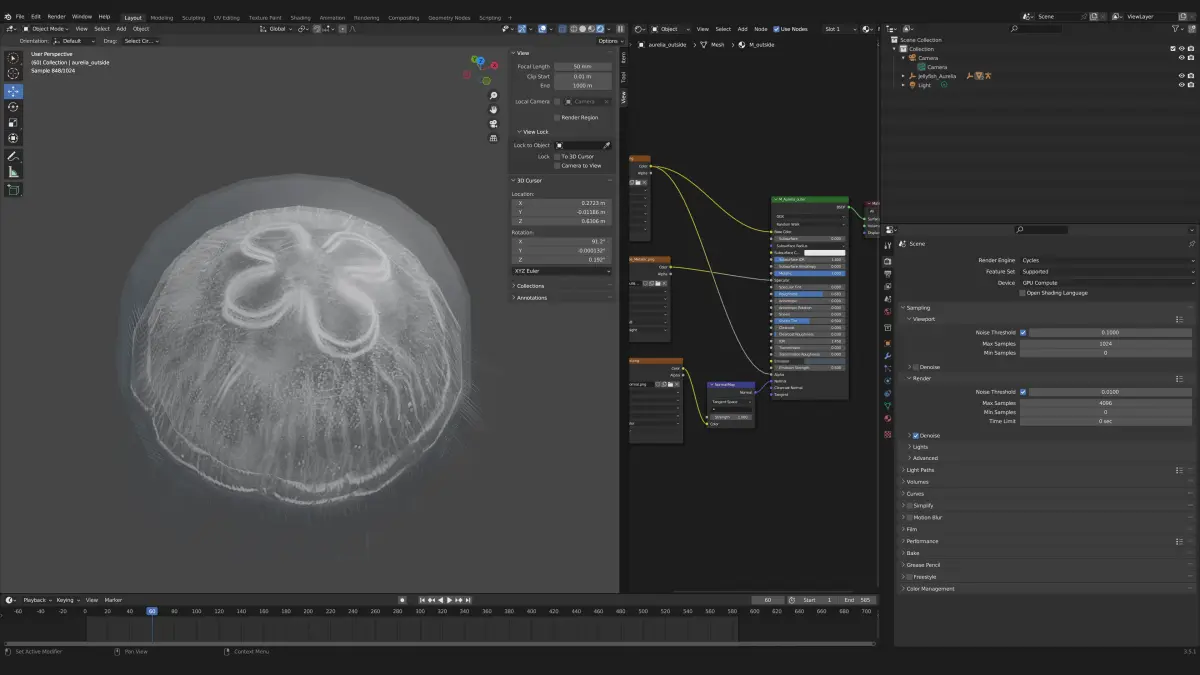Image resolution: width=1200 pixels, height=675 pixels.
Task: Open the Slot 1 material slot dropdown
Action: click(x=840, y=29)
